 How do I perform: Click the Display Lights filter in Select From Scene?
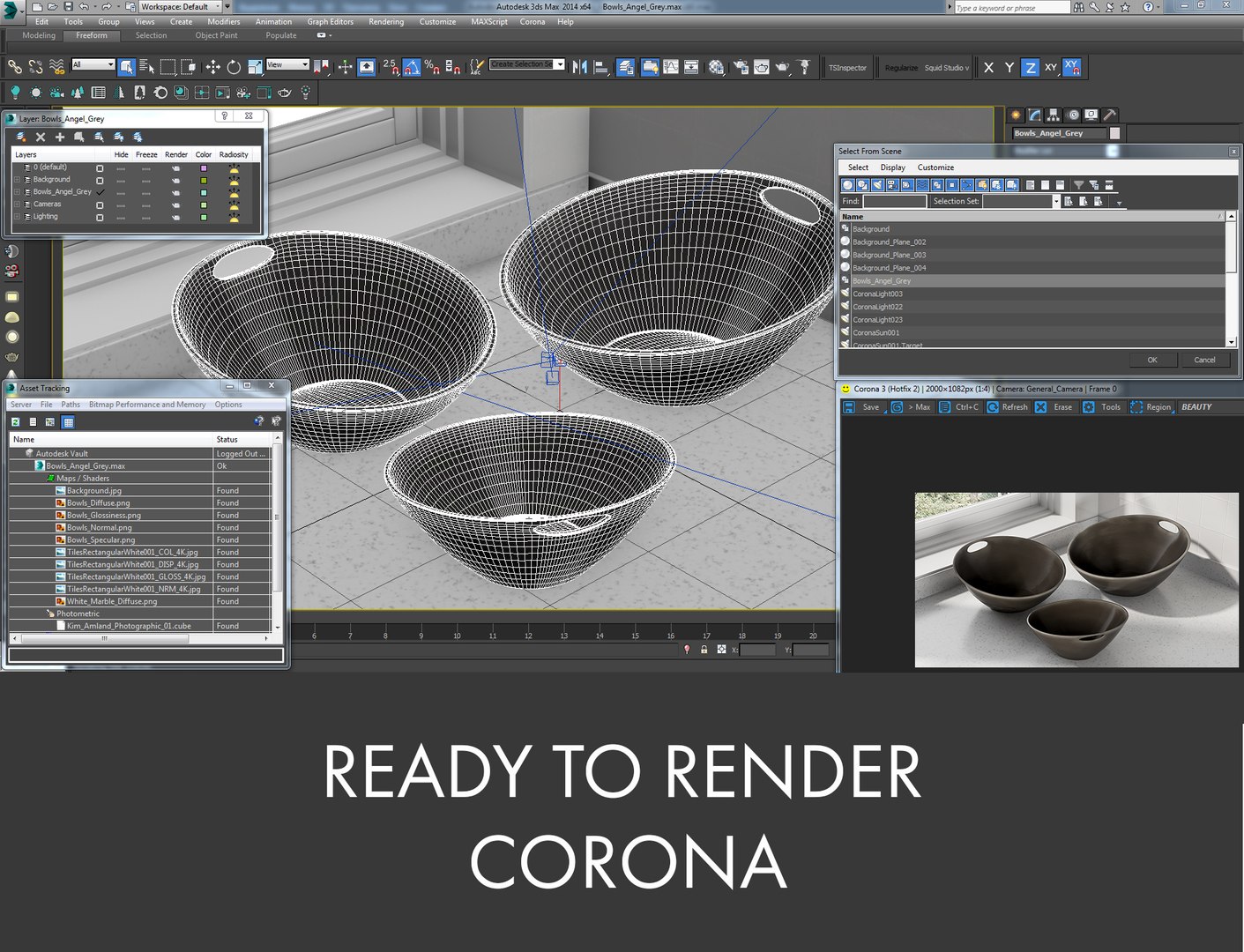(x=877, y=185)
